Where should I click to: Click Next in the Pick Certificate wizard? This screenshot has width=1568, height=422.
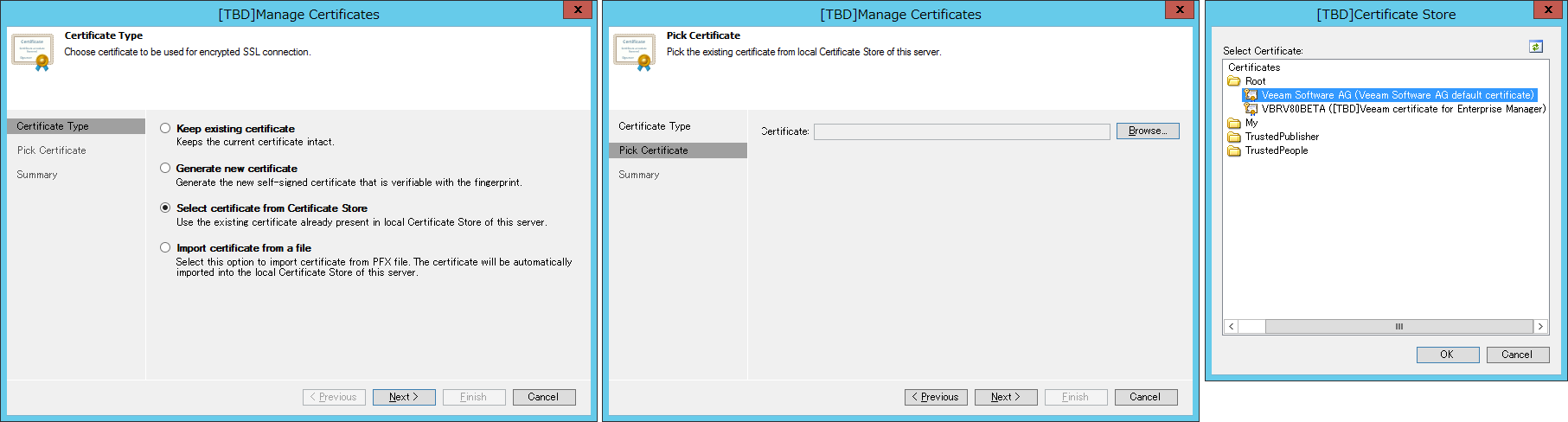(1006, 397)
